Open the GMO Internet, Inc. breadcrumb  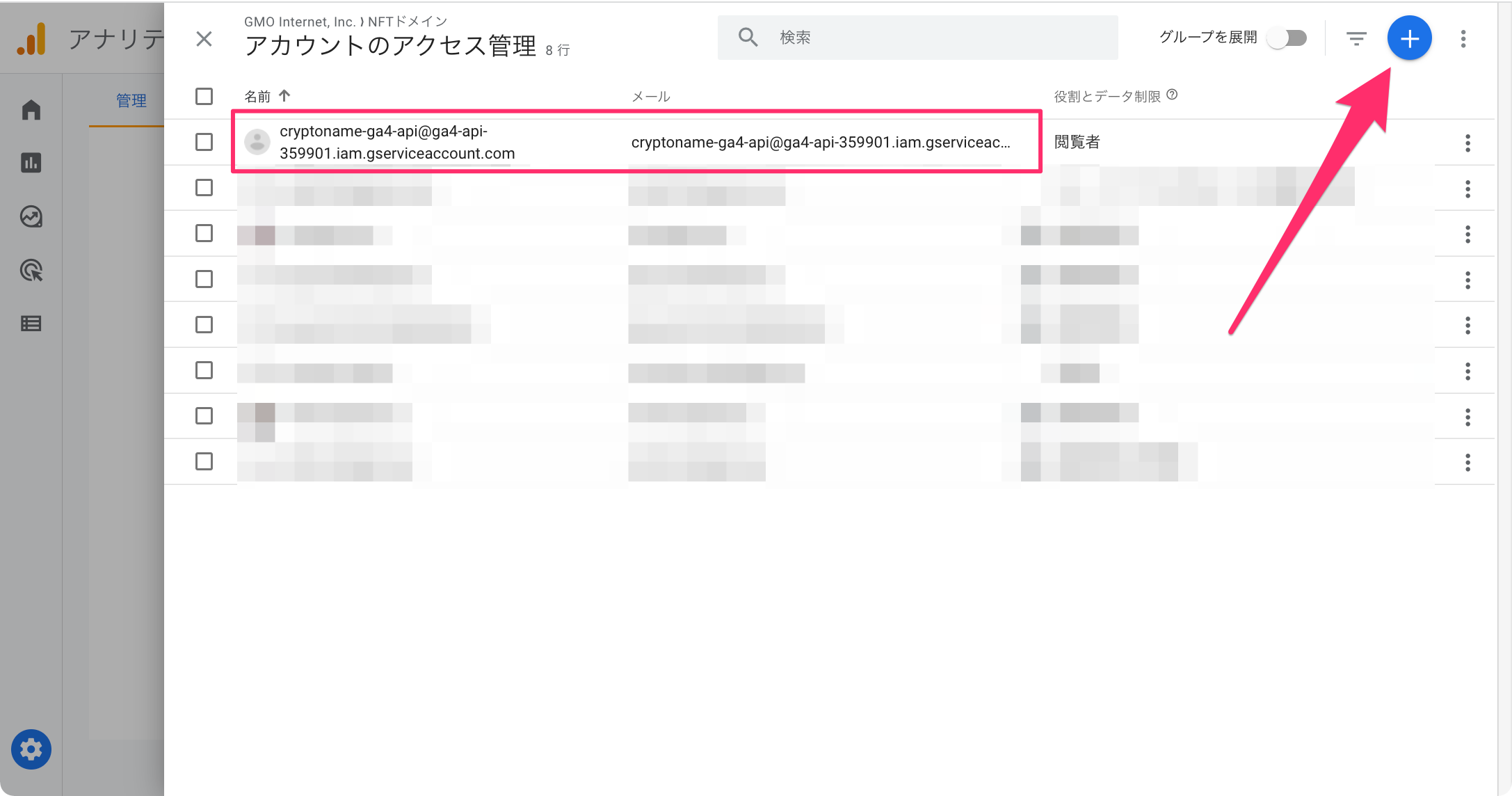pos(299,21)
